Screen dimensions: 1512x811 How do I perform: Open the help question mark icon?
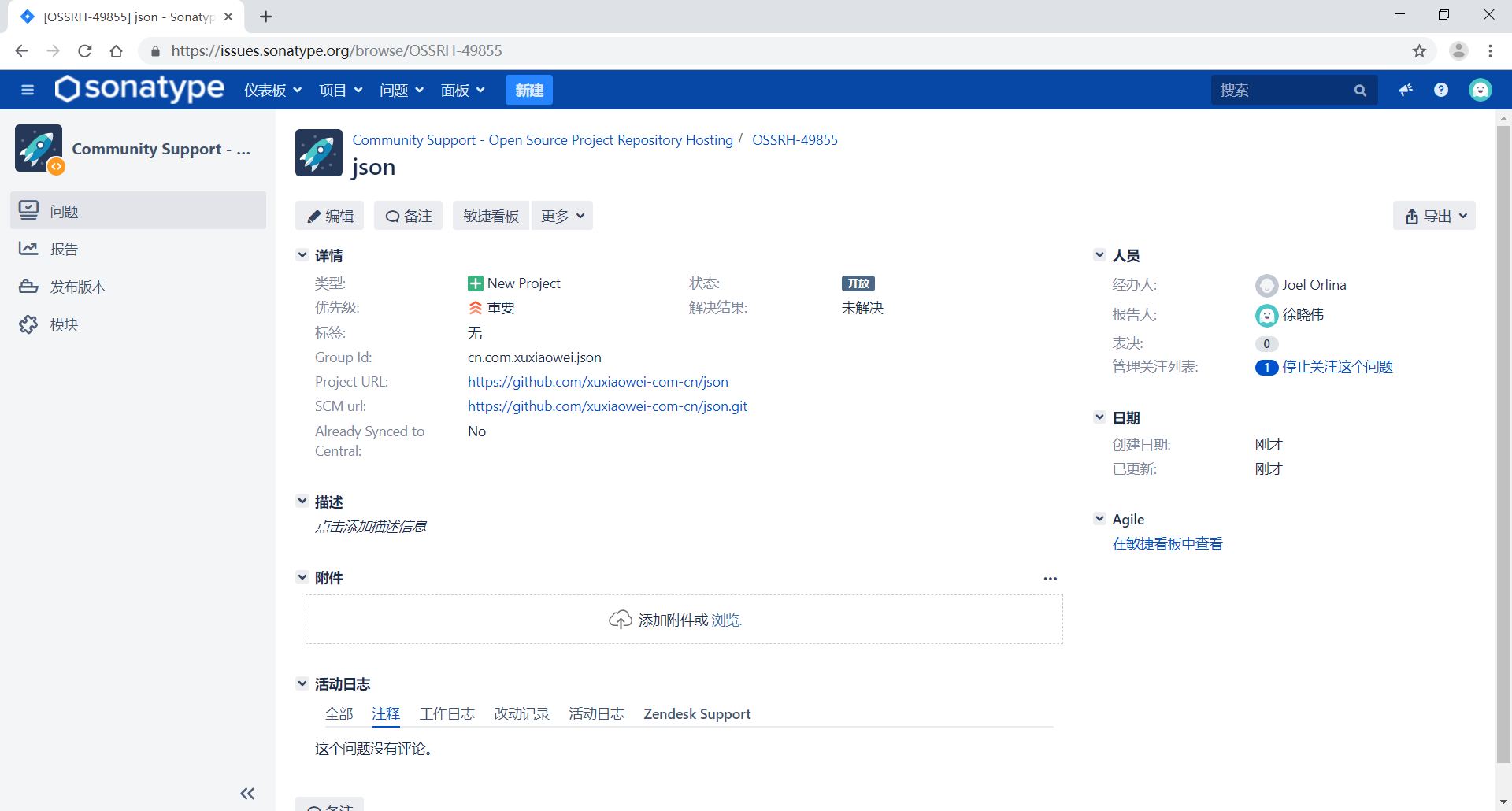[x=1441, y=90]
